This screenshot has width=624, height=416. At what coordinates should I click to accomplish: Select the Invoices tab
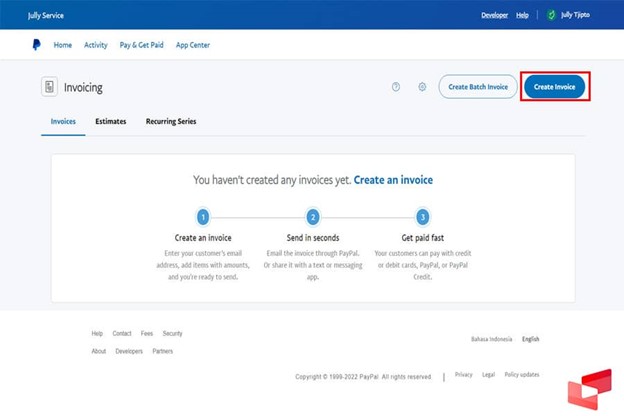[63, 121]
